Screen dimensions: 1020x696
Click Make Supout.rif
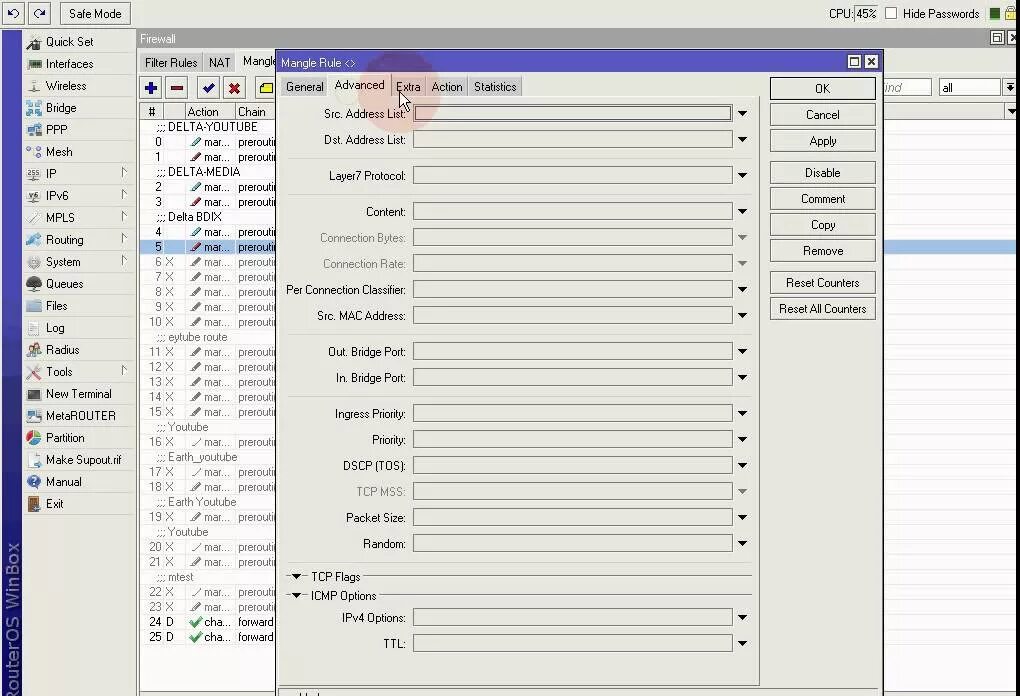coord(83,460)
